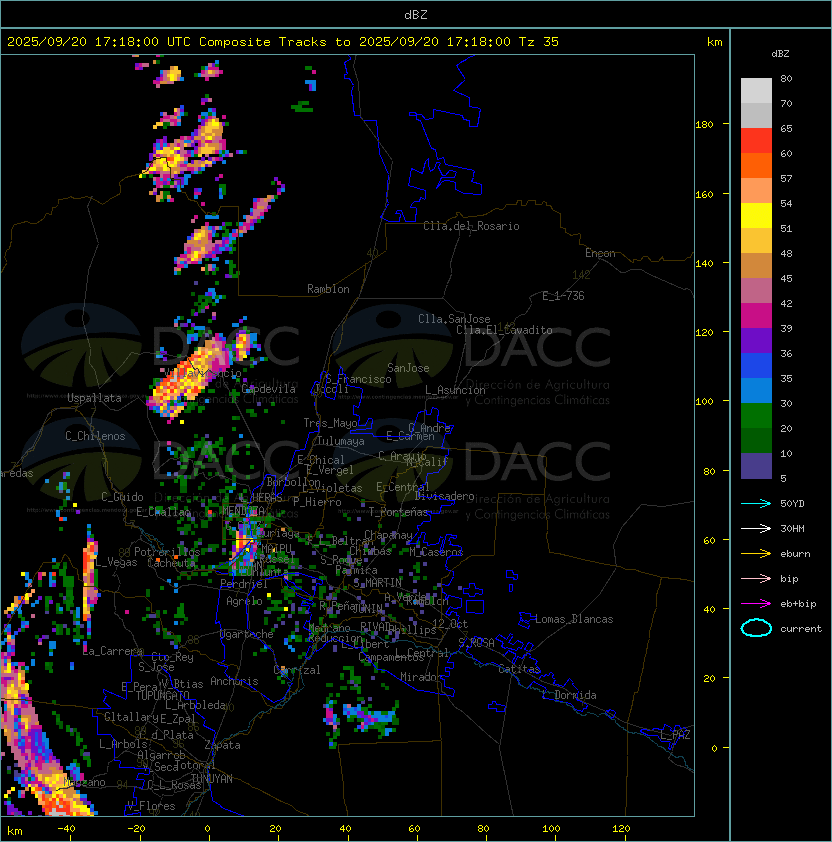This screenshot has height=842, width=832.
Task: Click the 'TUNUYAN' place label
Action: pyautogui.click(x=212, y=779)
